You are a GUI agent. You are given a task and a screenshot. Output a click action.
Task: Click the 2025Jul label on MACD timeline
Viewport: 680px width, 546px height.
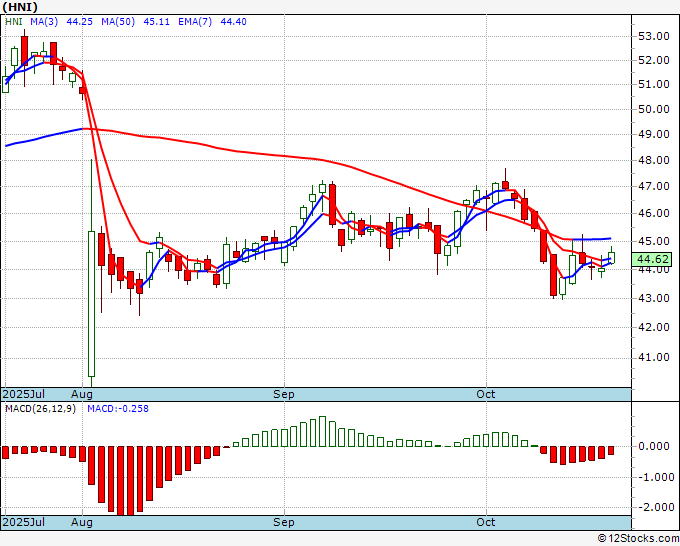(23, 522)
